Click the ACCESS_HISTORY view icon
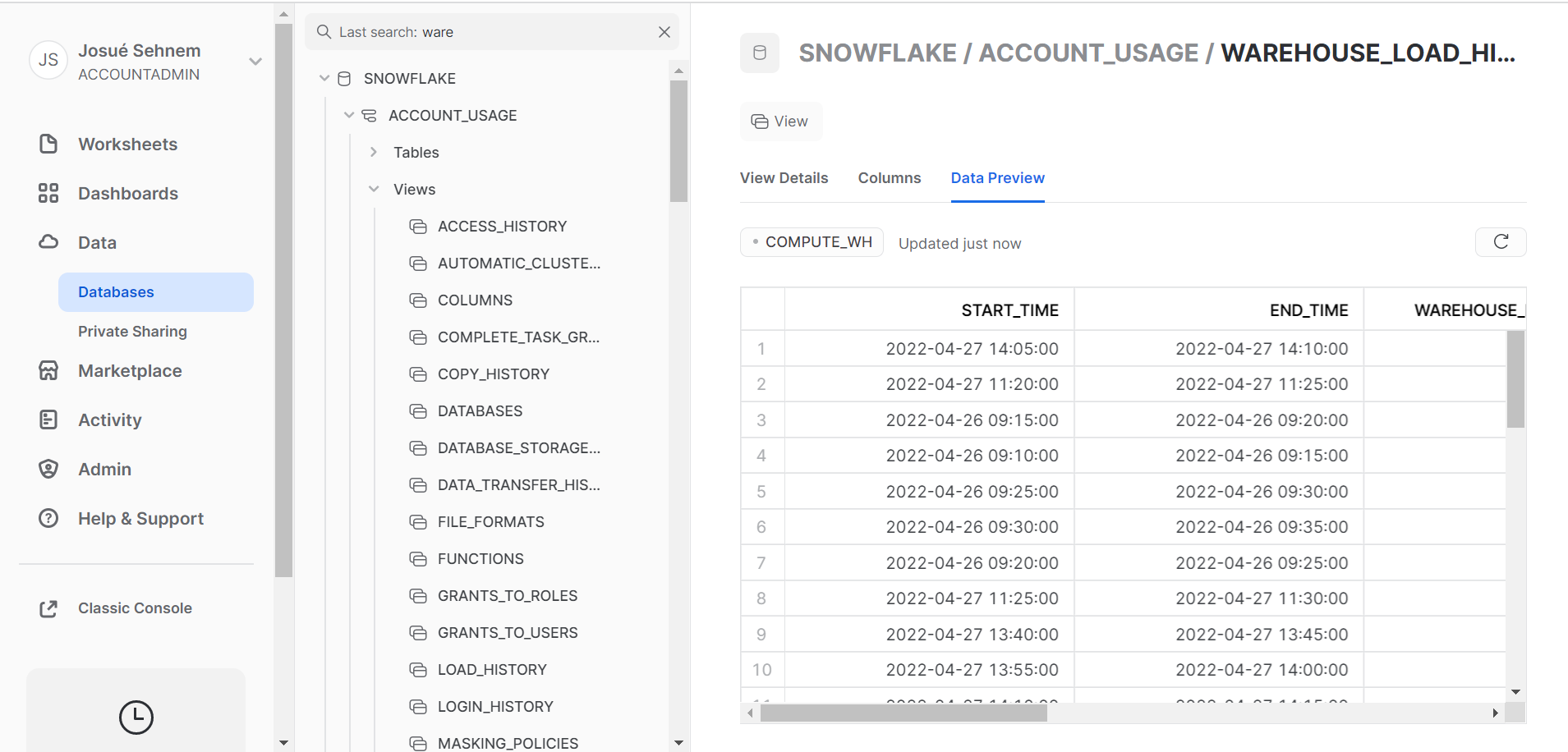This screenshot has width=1568, height=752. click(x=418, y=227)
